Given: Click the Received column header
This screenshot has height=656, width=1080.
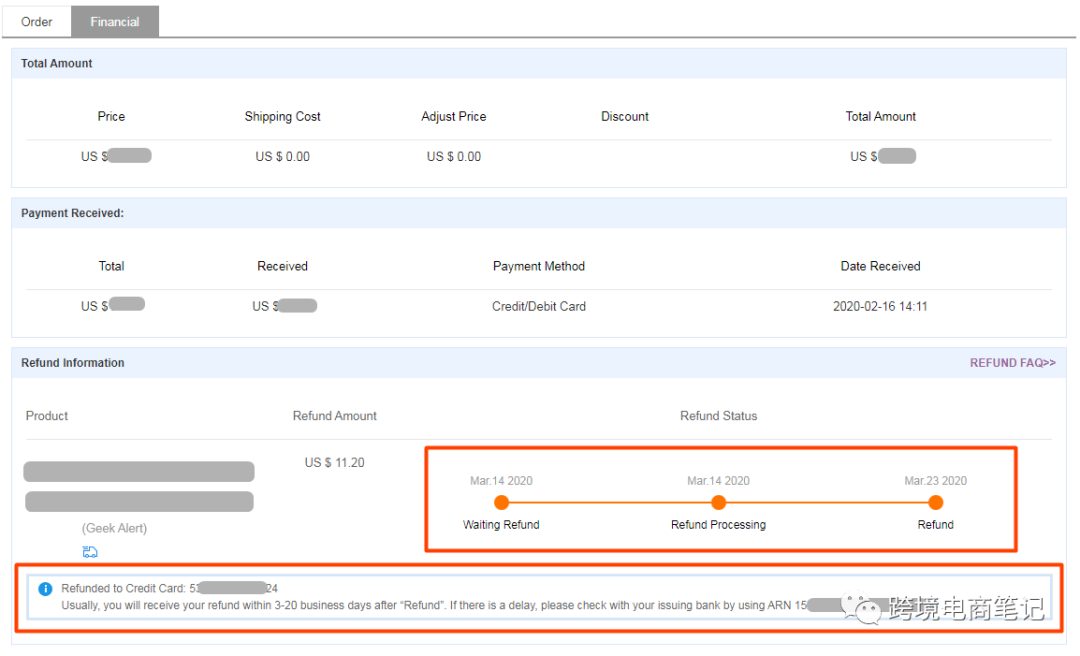Looking at the screenshot, I should (282, 266).
